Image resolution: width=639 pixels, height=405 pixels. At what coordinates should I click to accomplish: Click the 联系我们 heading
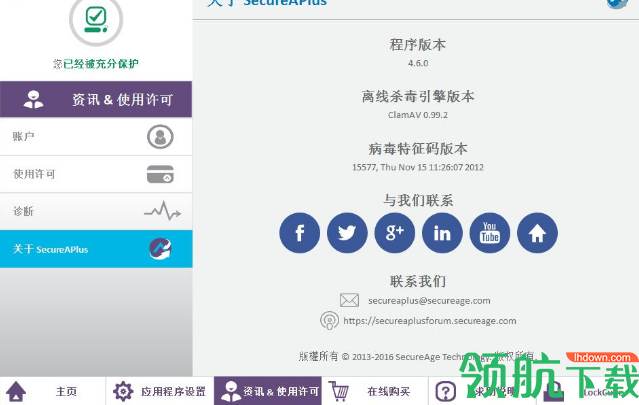click(418, 281)
